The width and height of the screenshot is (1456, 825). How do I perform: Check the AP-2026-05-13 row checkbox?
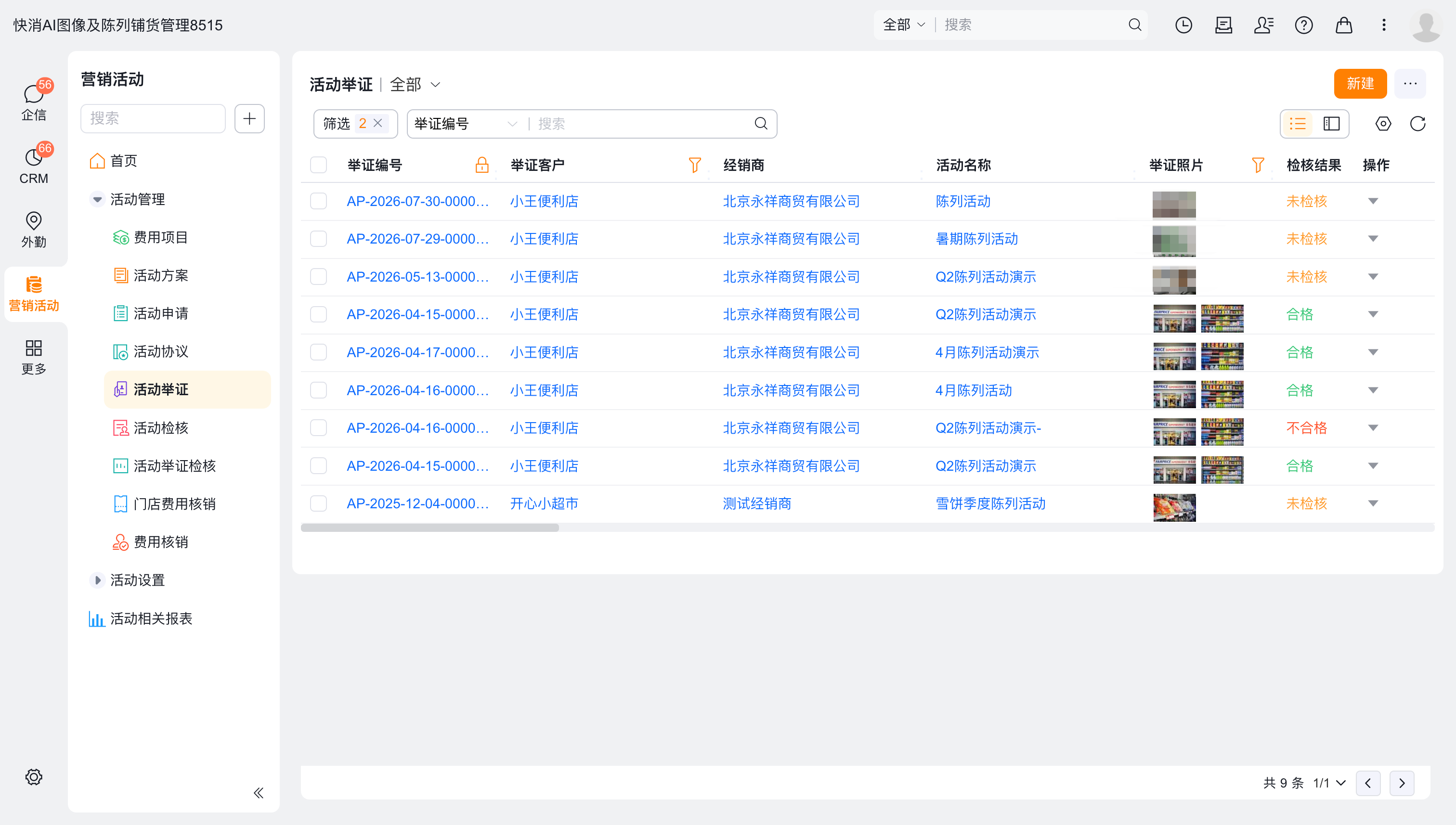[x=319, y=276]
